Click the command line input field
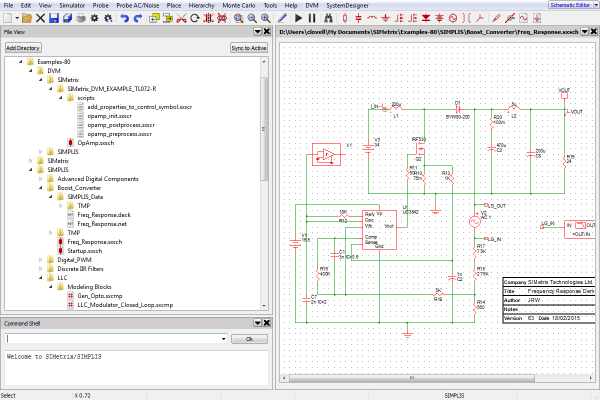The height and width of the screenshot is (400, 600). (x=116, y=339)
